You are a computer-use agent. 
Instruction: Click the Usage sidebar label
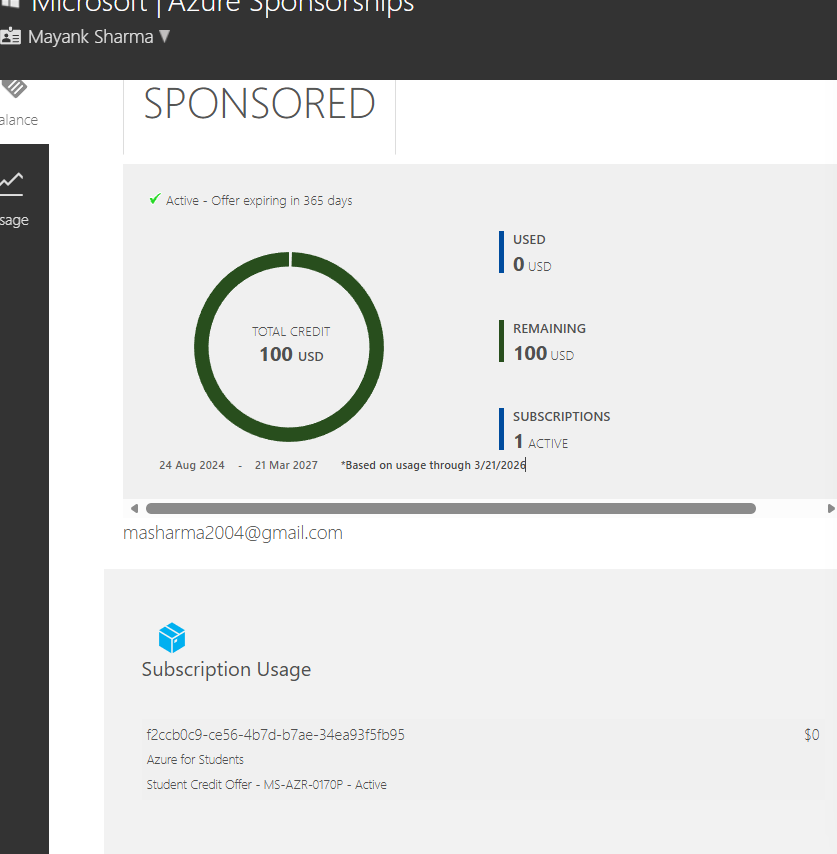coord(14,221)
